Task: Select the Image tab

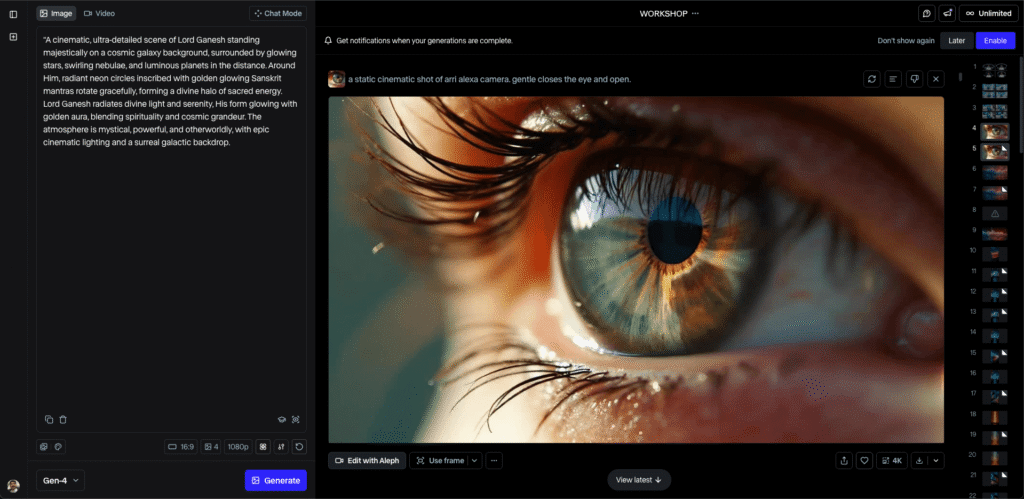Action: tap(56, 14)
